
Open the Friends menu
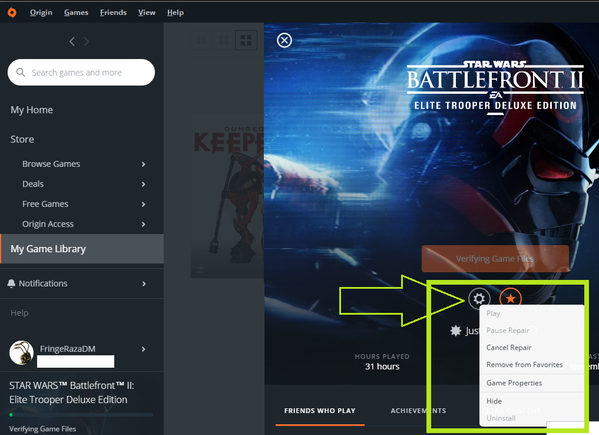(113, 13)
